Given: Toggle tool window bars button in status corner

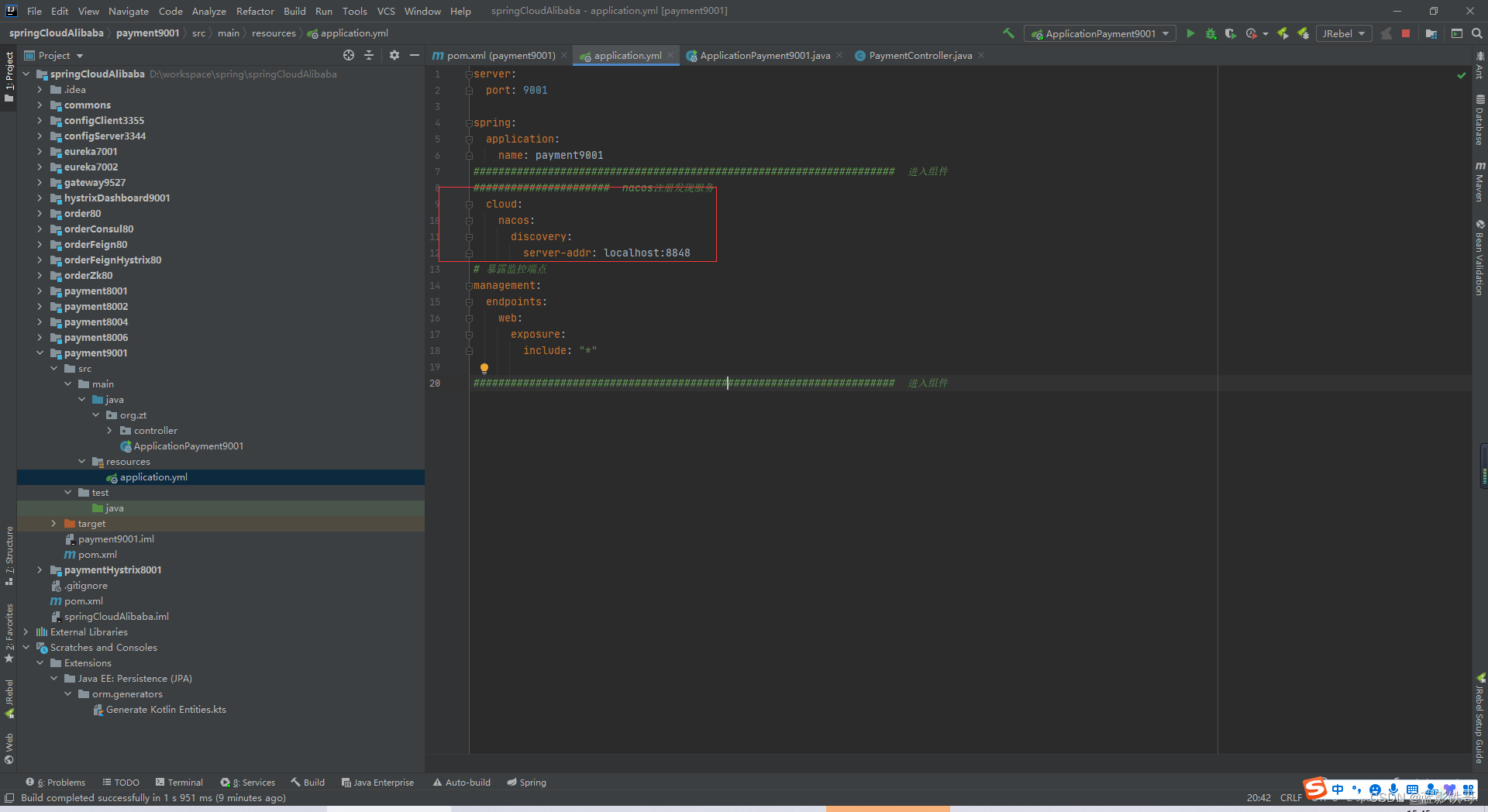Looking at the screenshot, I should (x=9, y=798).
